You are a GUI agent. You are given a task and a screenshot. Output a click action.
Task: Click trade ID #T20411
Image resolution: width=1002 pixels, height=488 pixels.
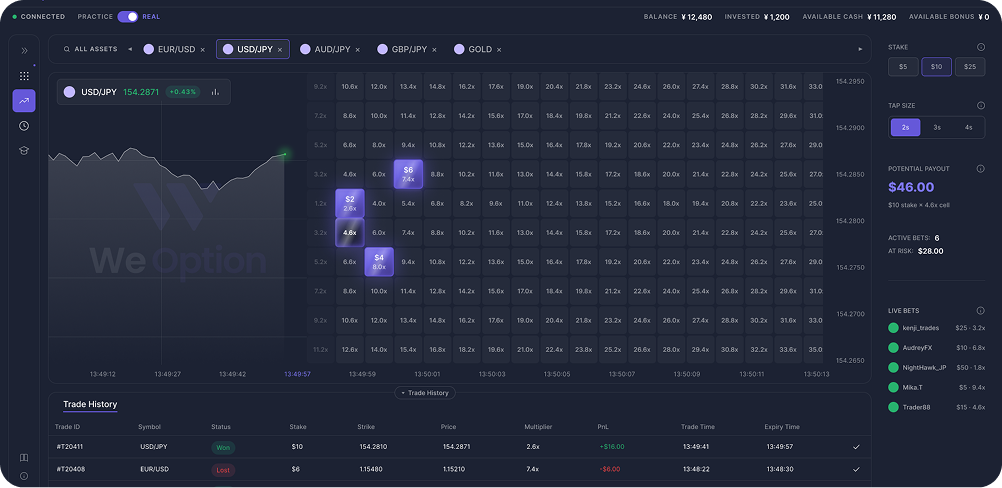(70, 447)
